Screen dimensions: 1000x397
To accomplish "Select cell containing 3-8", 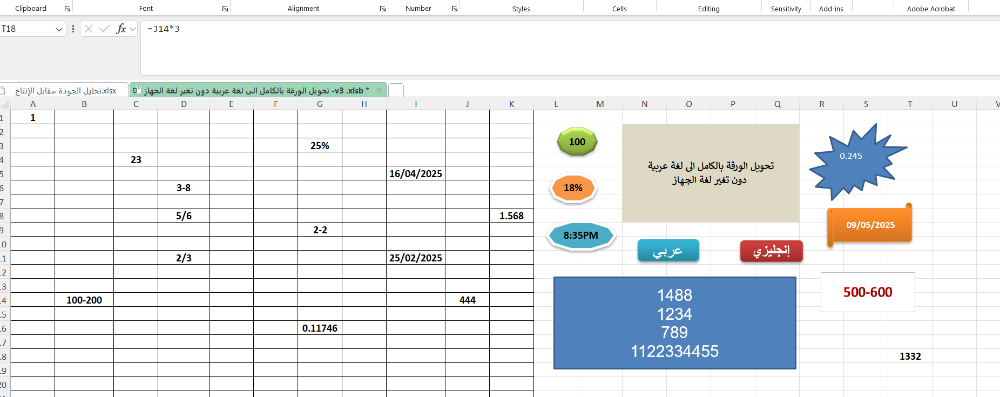I will click(184, 188).
